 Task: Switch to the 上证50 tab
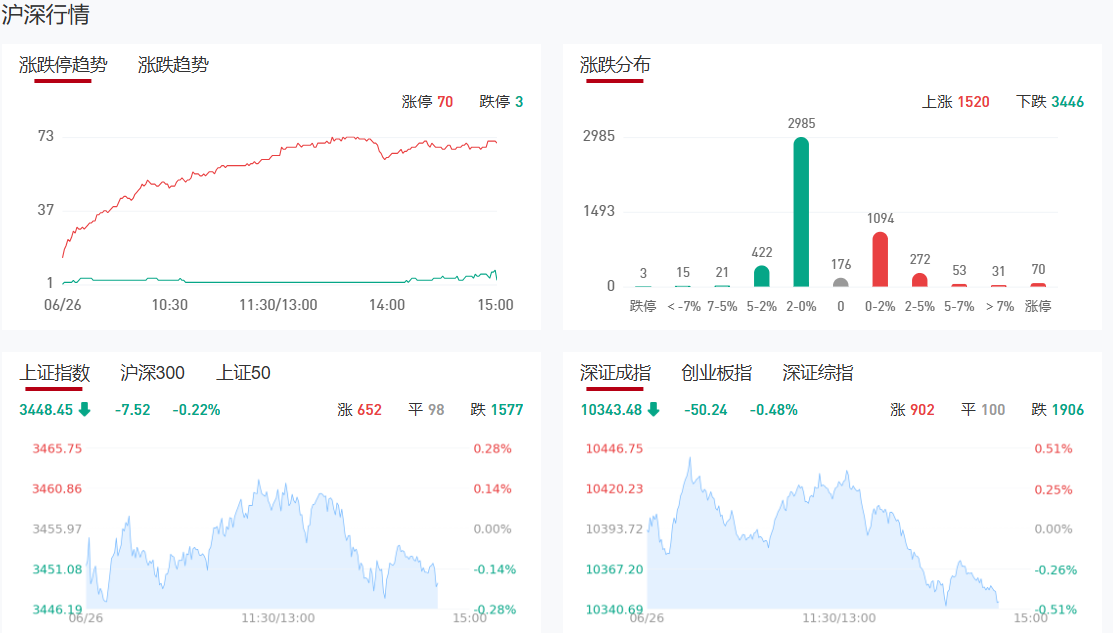pyautogui.click(x=243, y=373)
